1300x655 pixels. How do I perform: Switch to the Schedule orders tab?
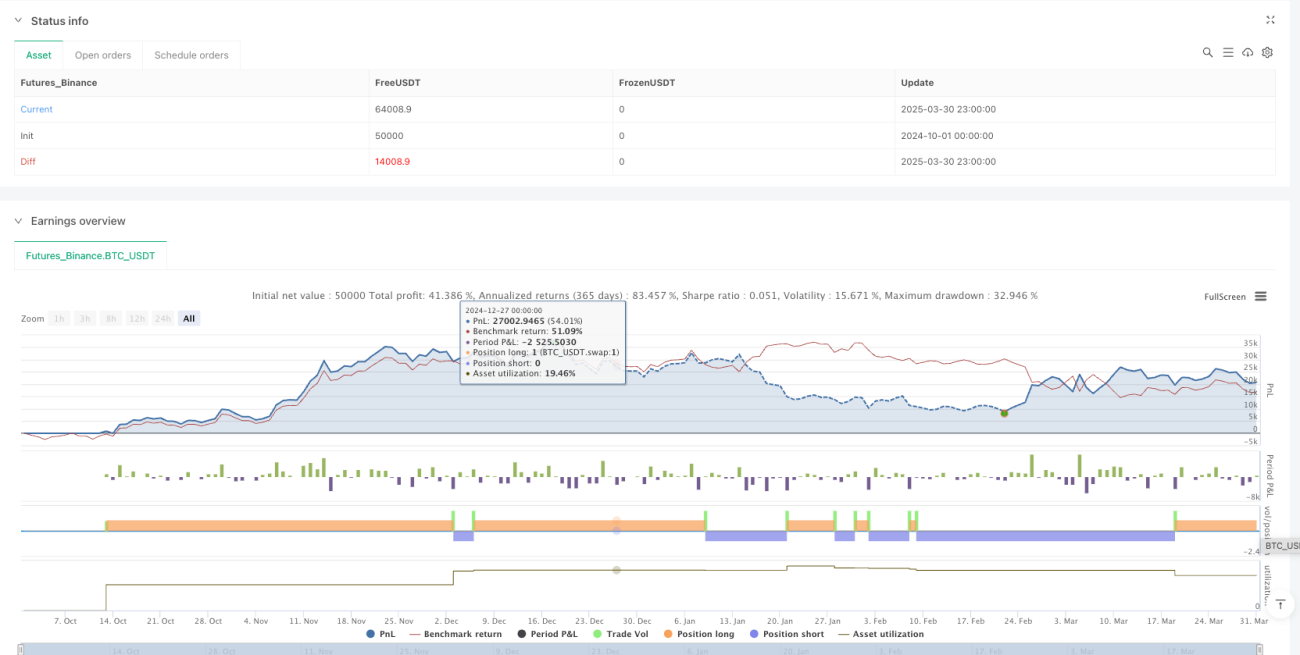tap(191, 55)
